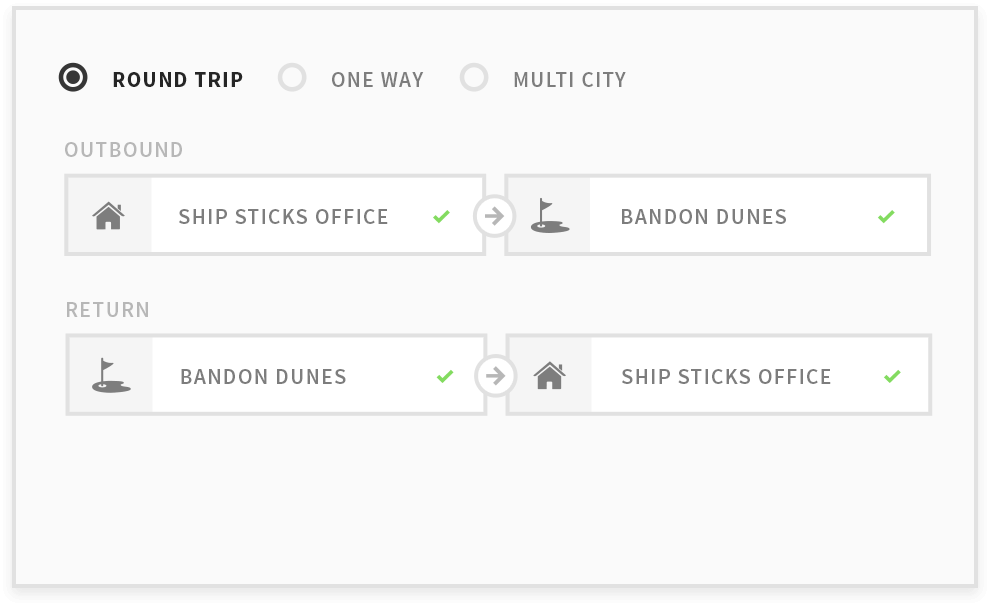Open return origin field Bandon Dunes
The height and width of the screenshot is (608, 992).
(x=276, y=375)
